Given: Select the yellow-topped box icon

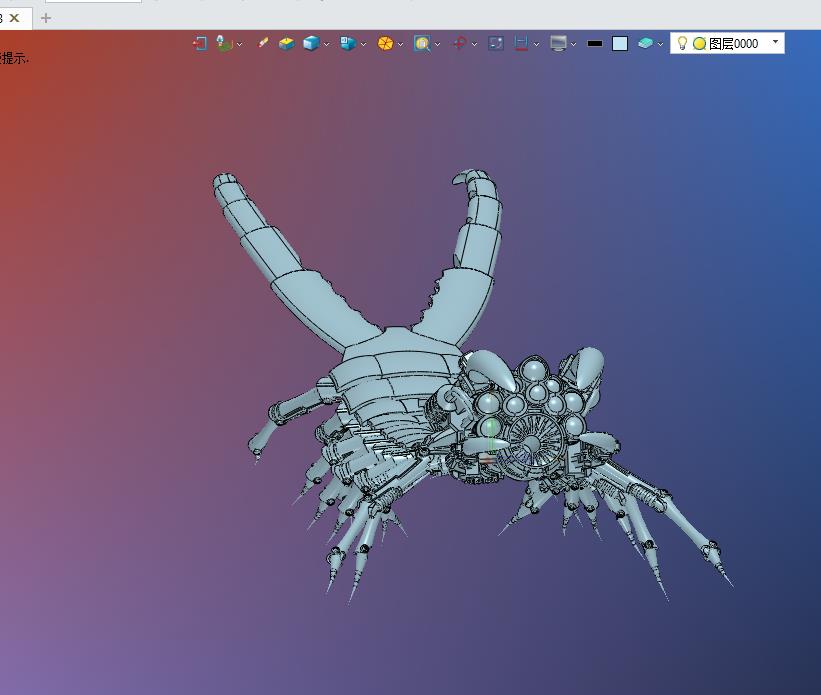Looking at the screenshot, I should pos(286,44).
